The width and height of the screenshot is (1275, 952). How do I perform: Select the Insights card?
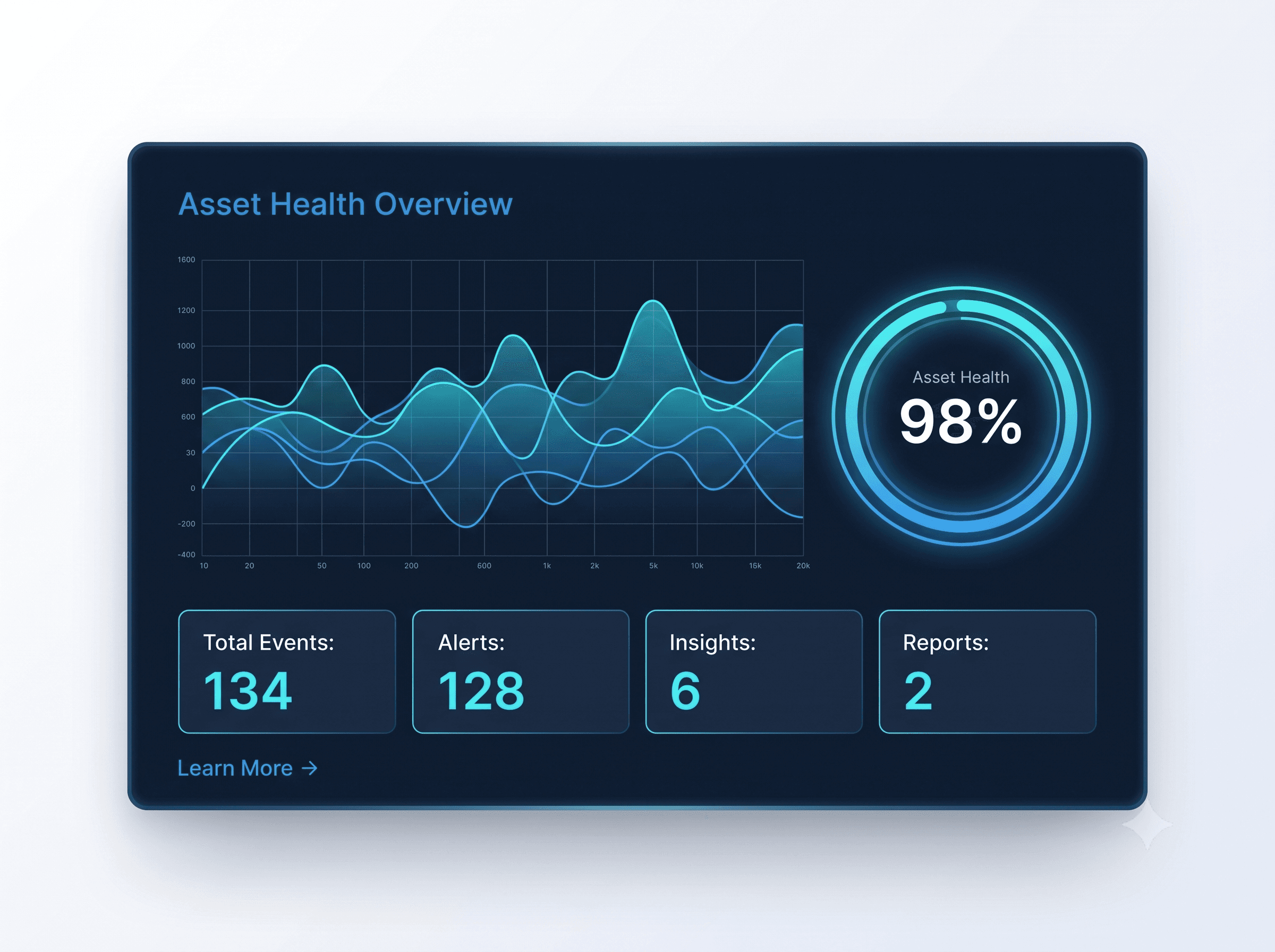click(x=754, y=671)
